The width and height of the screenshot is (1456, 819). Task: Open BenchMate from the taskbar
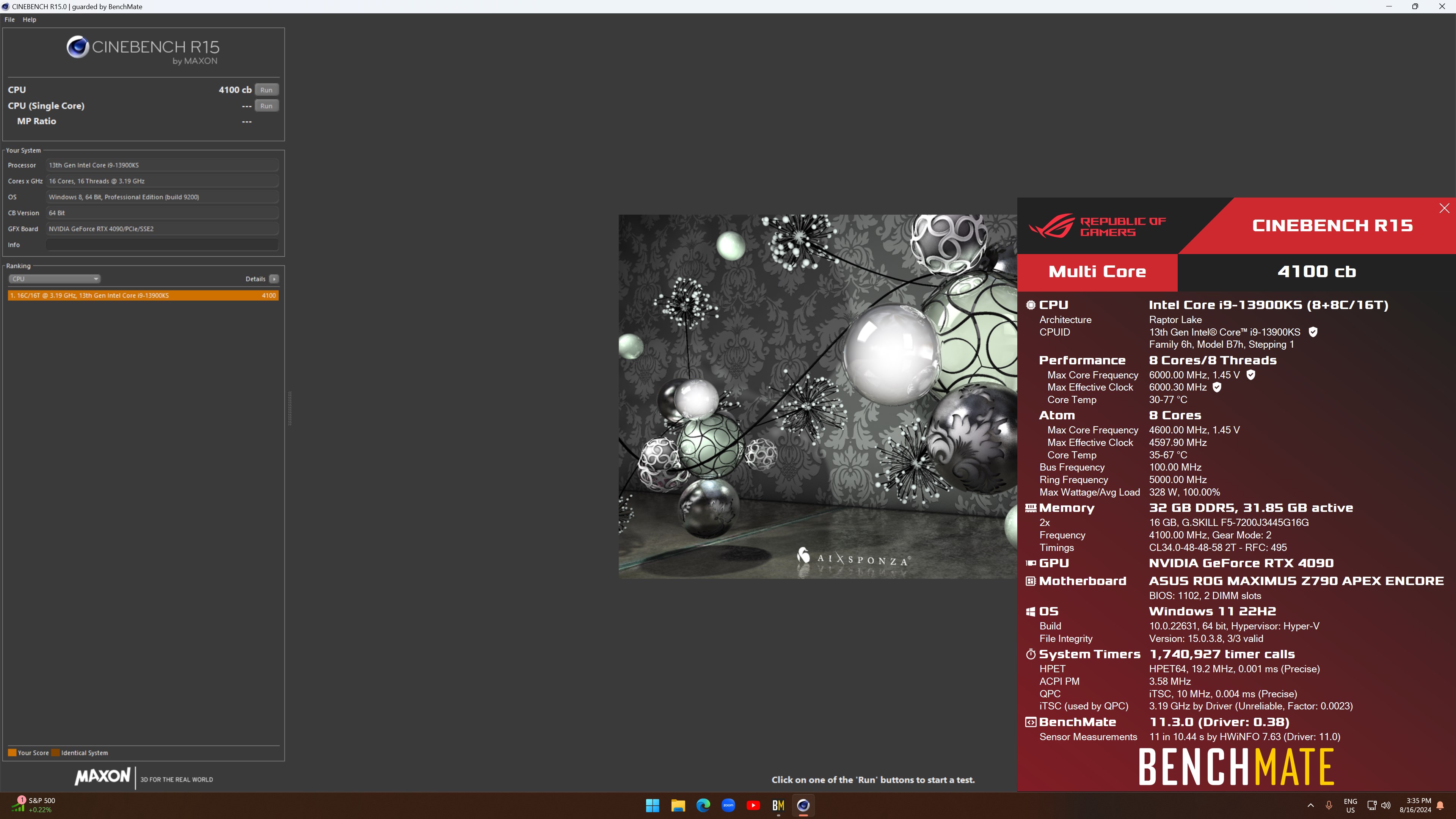pyautogui.click(x=778, y=805)
